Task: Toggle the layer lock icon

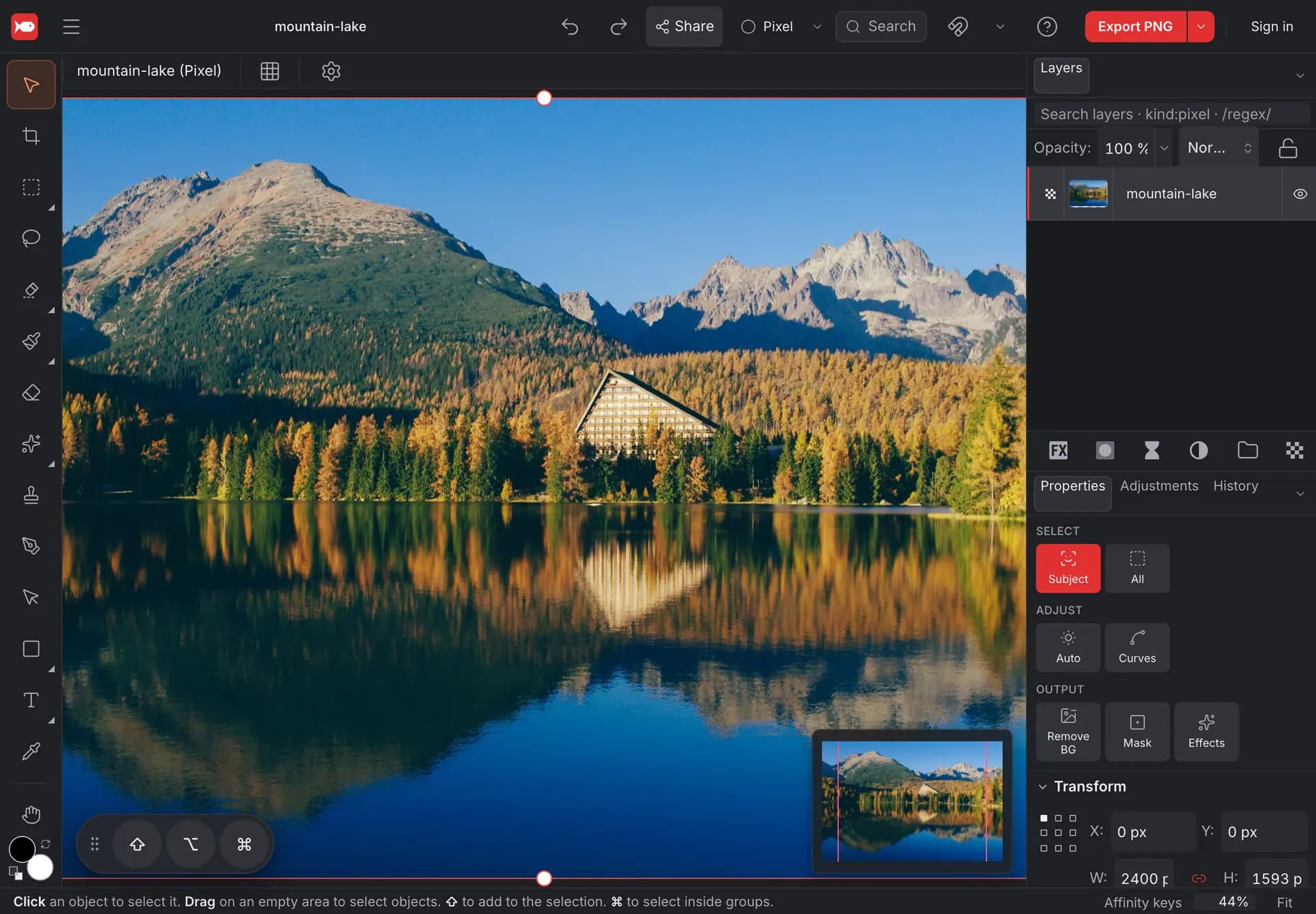Action: [x=1288, y=148]
